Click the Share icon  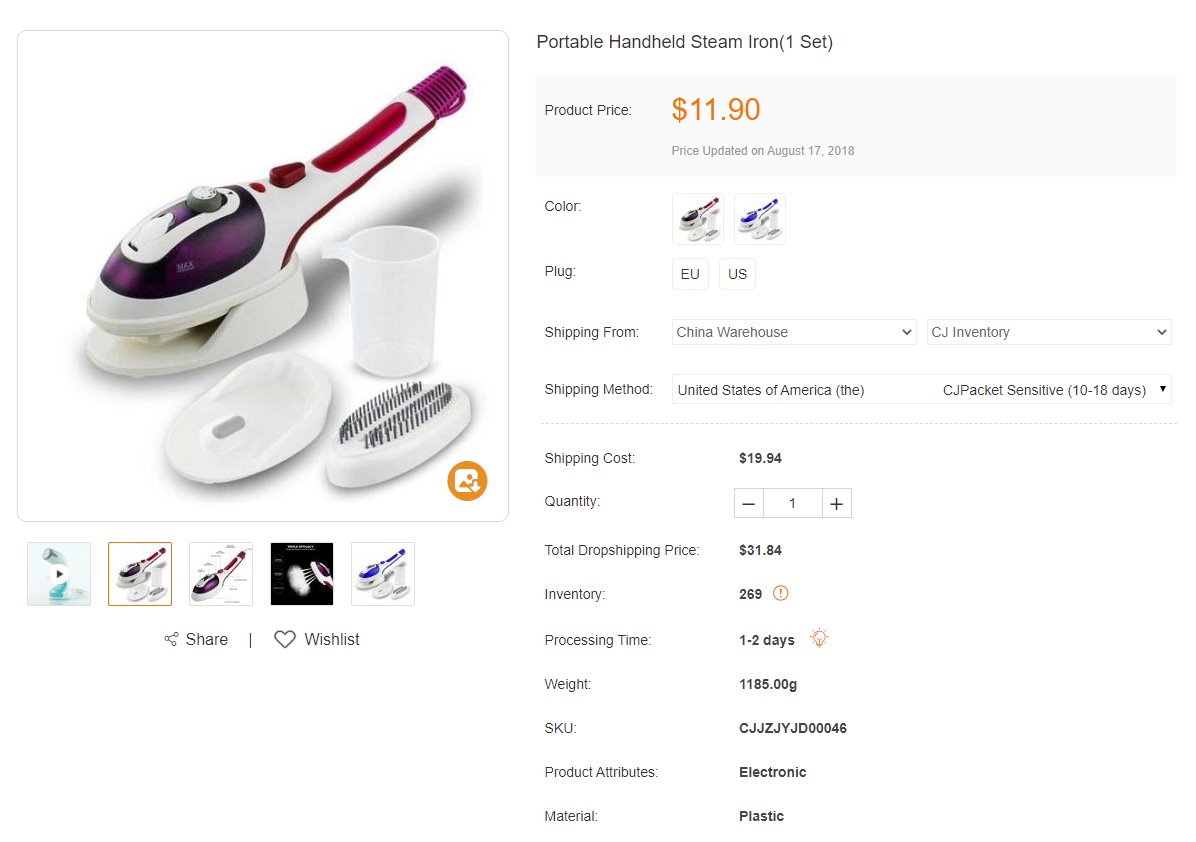point(171,640)
